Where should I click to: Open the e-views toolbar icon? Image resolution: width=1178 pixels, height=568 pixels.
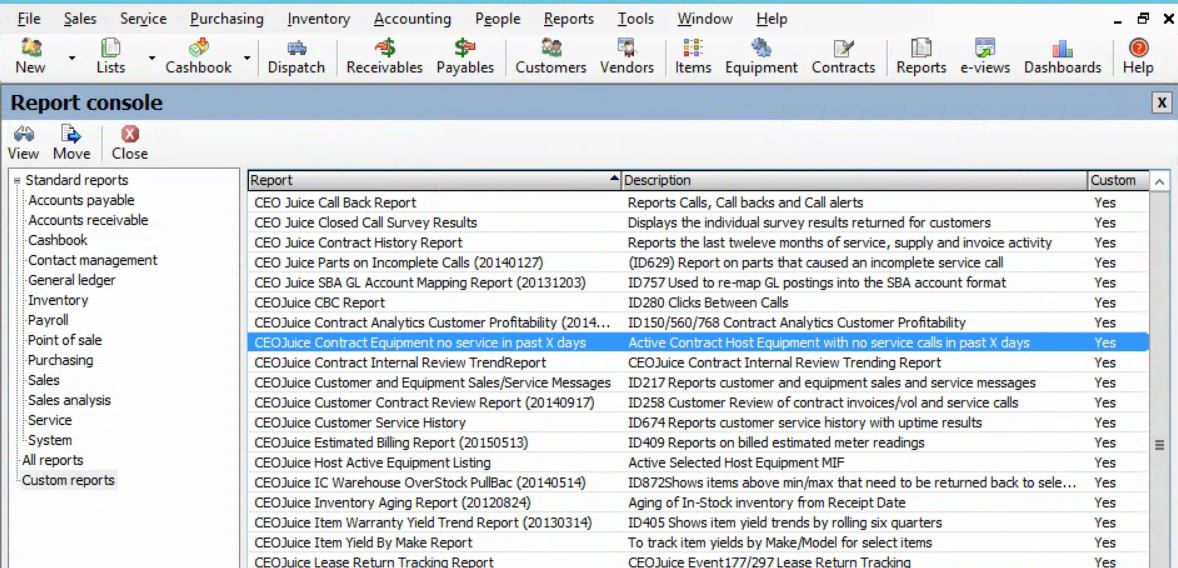[x=986, y=56]
